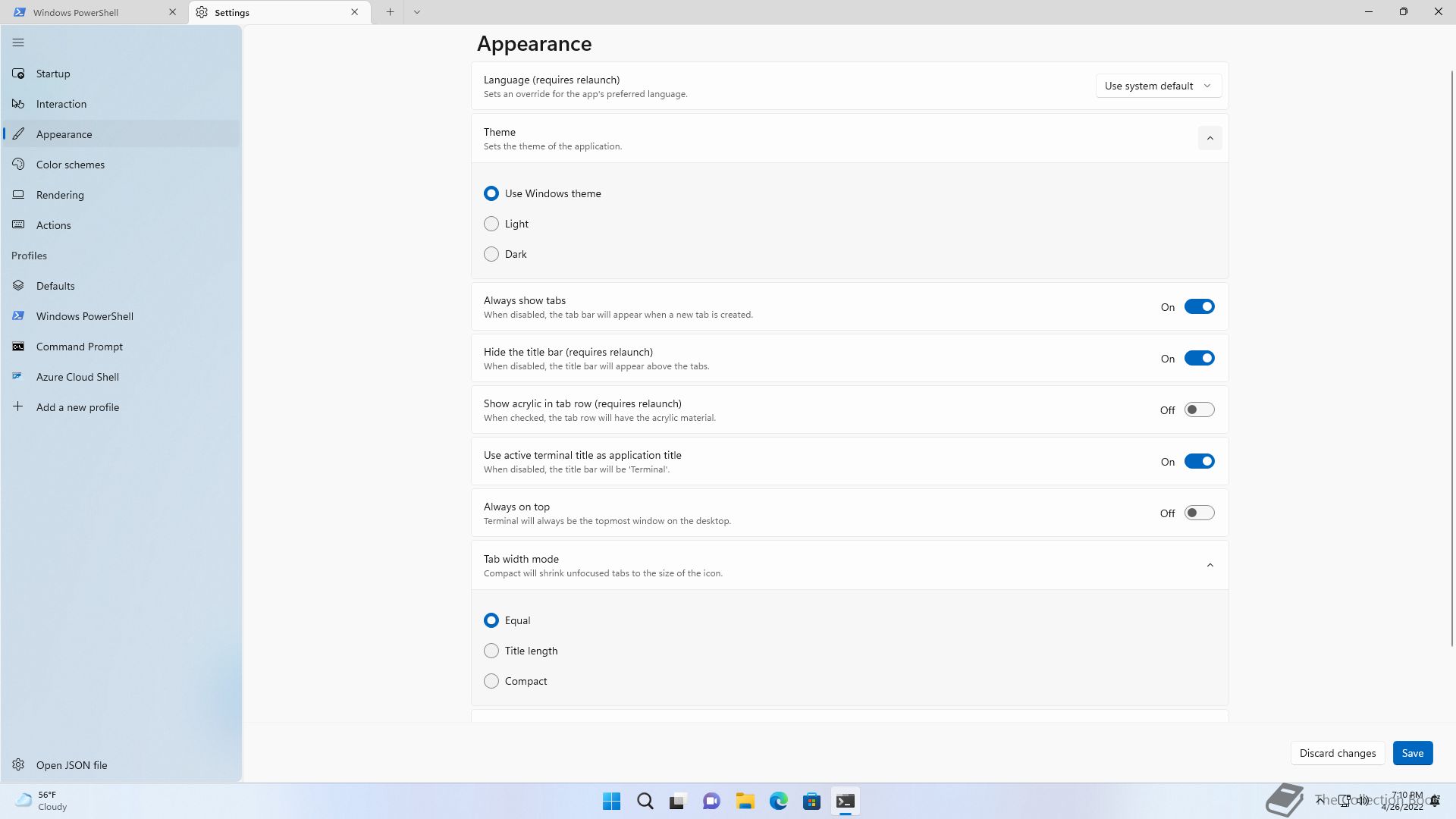Select Use Windows theme radio button

point(491,193)
